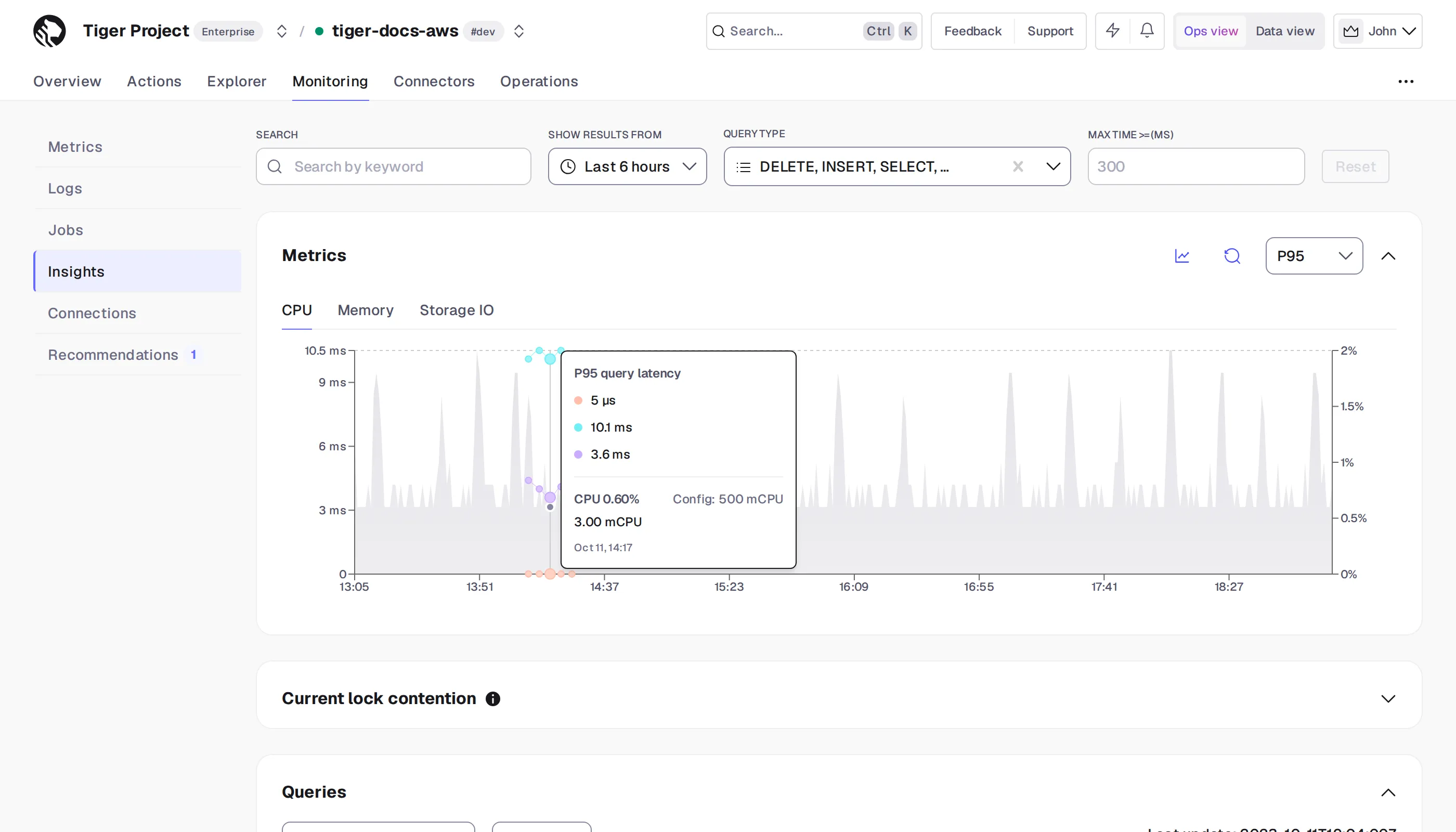Open the John user menu
This screenshot has height=832, width=1456.
1377,31
